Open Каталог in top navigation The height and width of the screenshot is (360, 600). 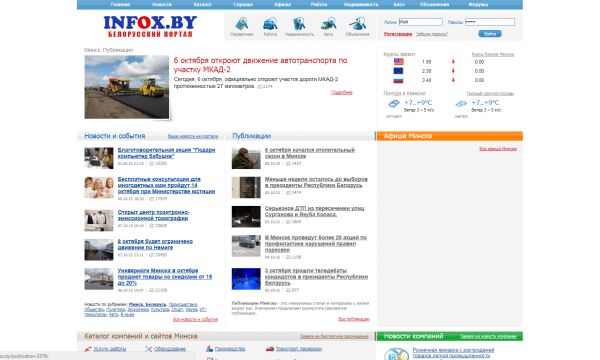pyautogui.click(x=202, y=5)
